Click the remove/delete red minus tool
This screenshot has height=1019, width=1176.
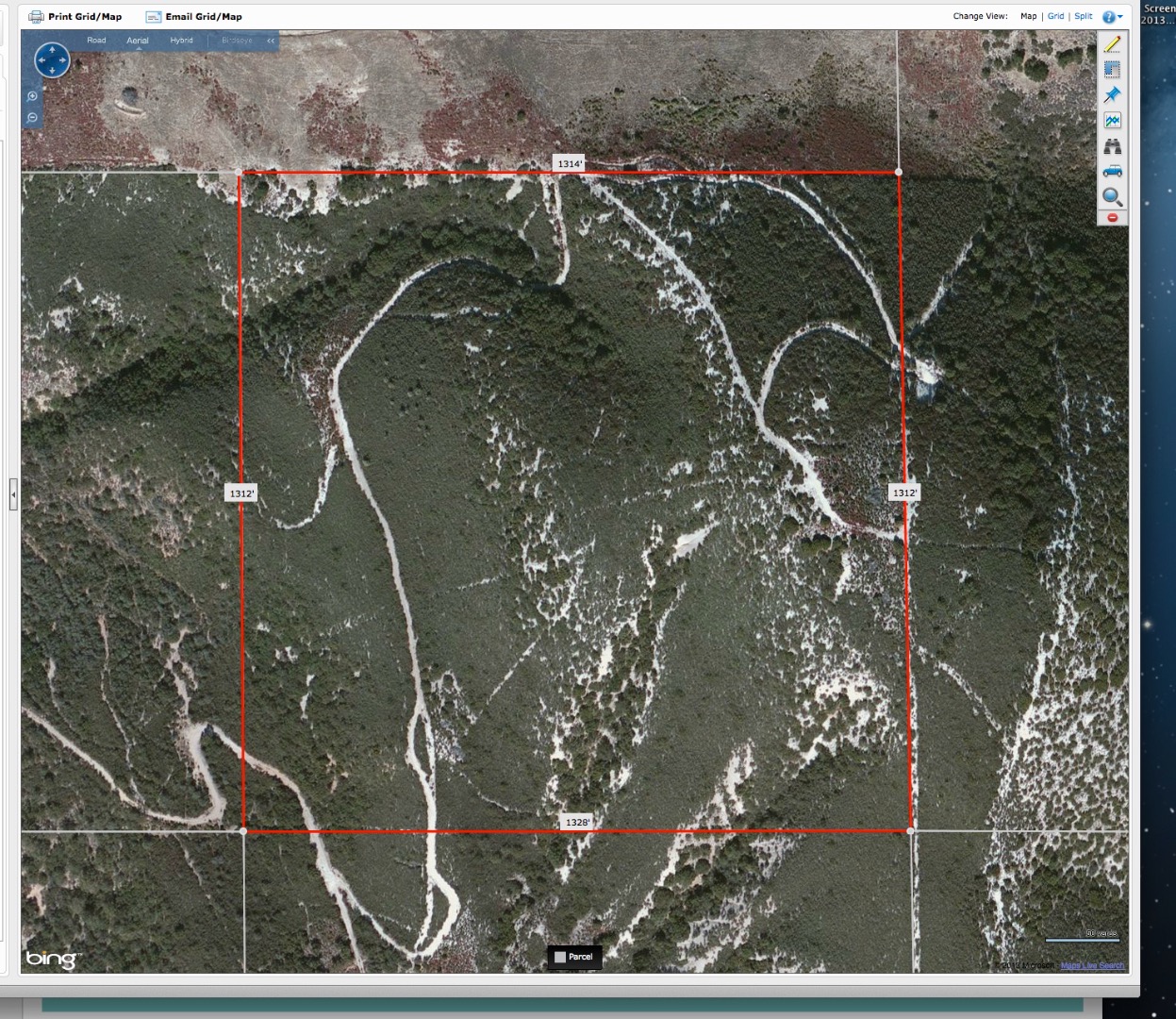click(1113, 218)
